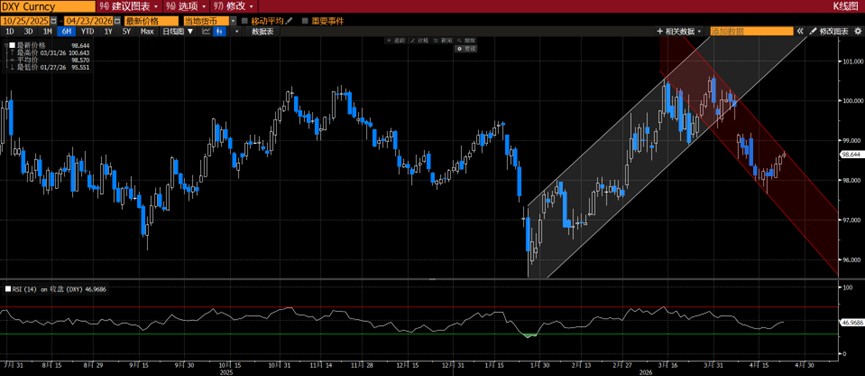
Task: Click the start date field 10/25/2025
Action: 25,20
